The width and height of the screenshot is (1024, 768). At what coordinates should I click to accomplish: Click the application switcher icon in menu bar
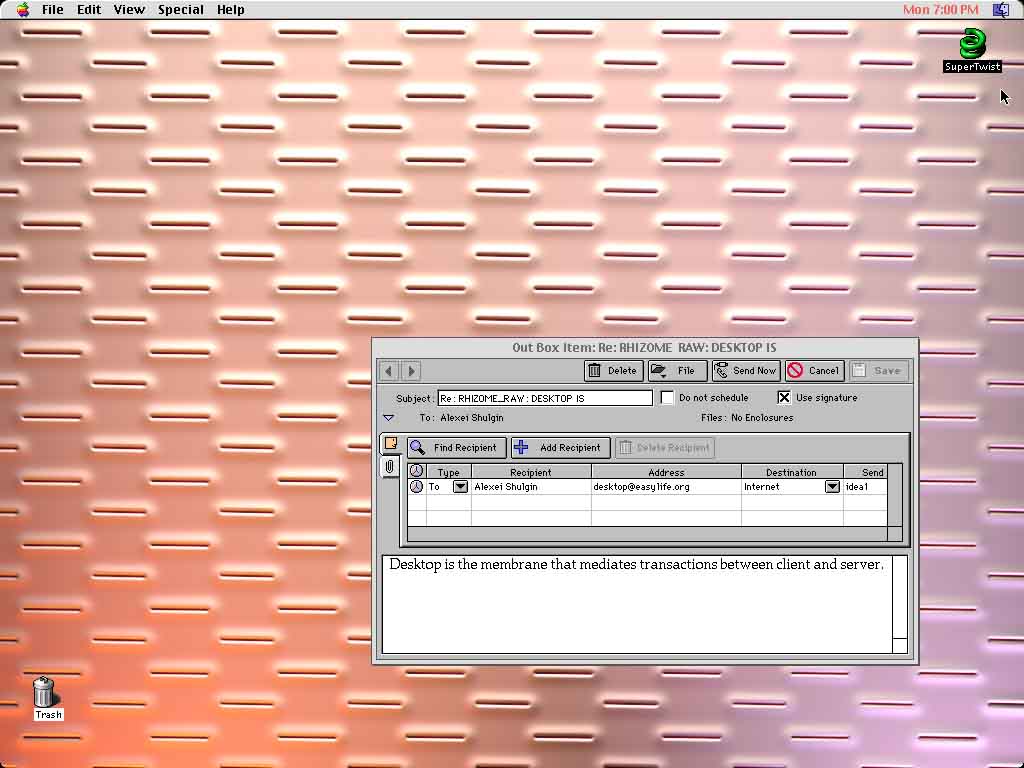point(1000,10)
